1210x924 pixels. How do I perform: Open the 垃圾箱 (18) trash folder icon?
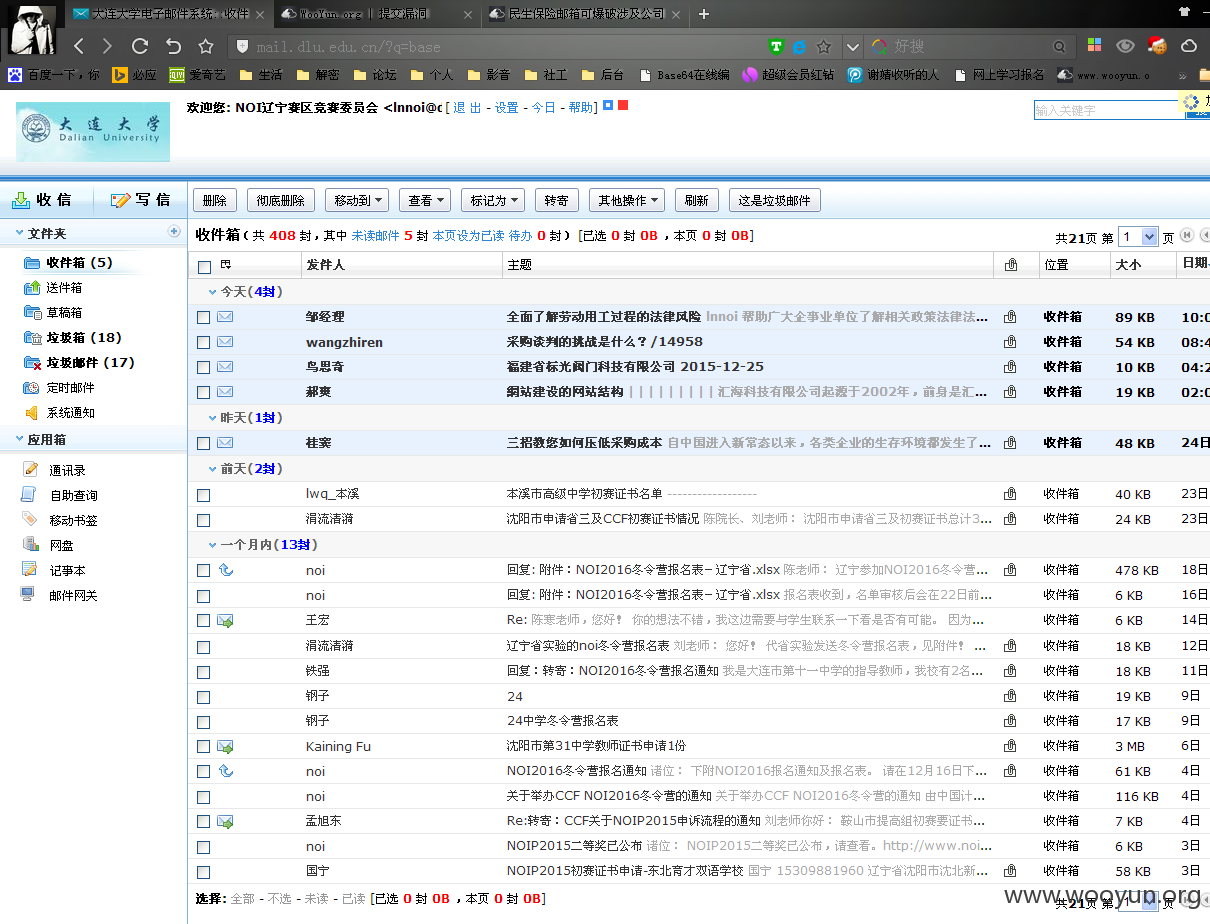[x=31, y=338]
